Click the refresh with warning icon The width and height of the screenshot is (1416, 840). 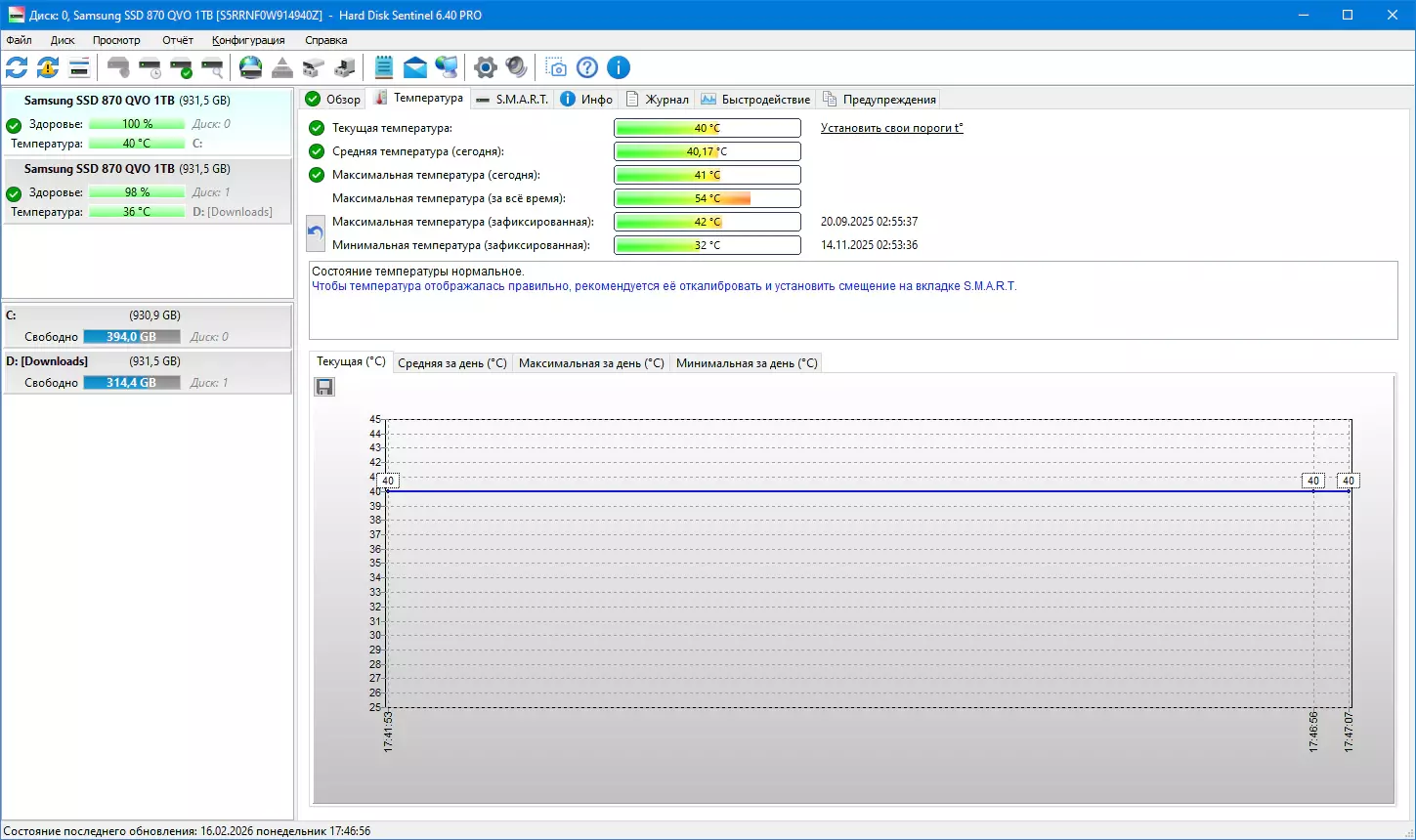coord(48,67)
